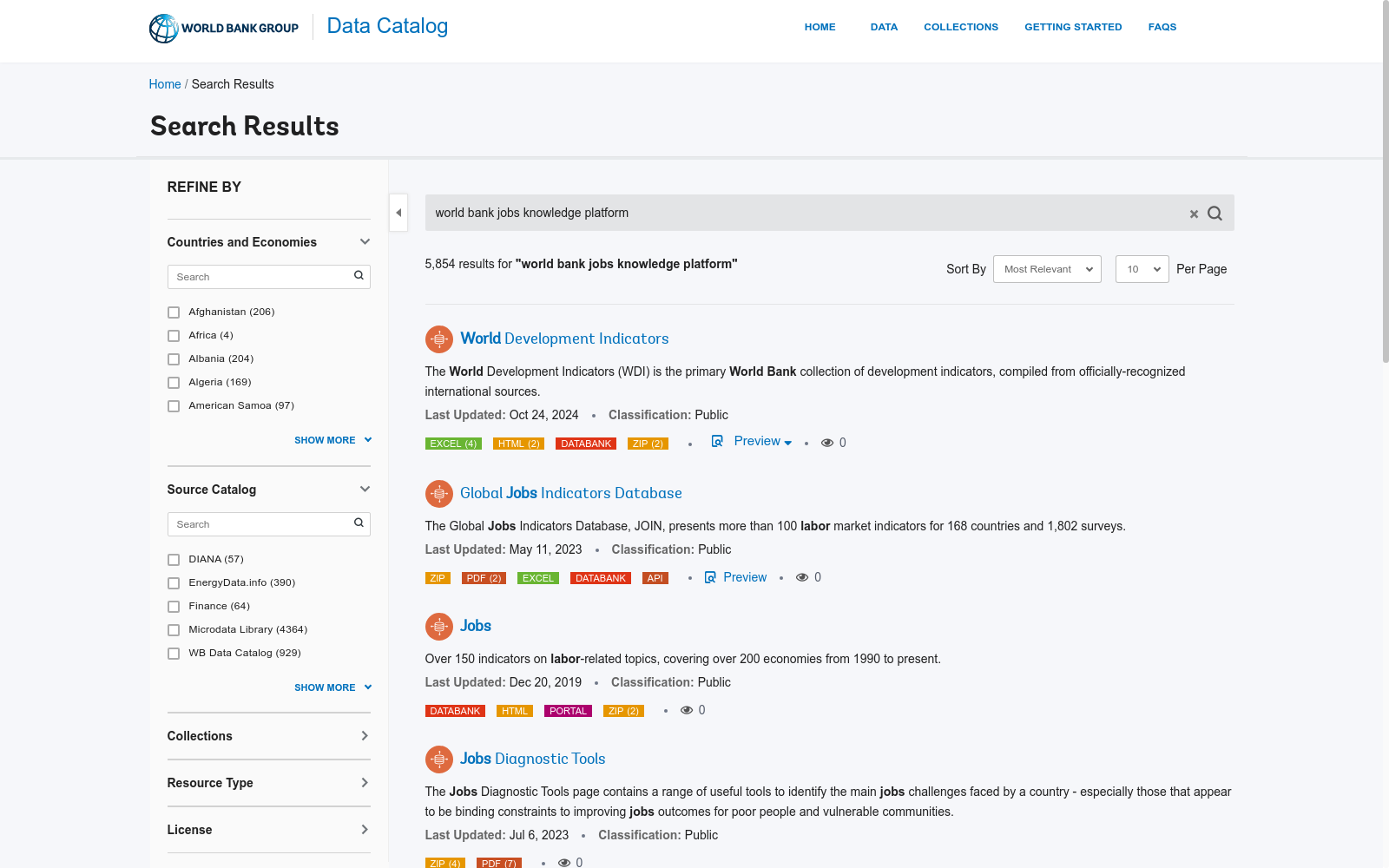Click the orange icon beside Jobs dataset
1389x868 pixels.
click(439, 627)
